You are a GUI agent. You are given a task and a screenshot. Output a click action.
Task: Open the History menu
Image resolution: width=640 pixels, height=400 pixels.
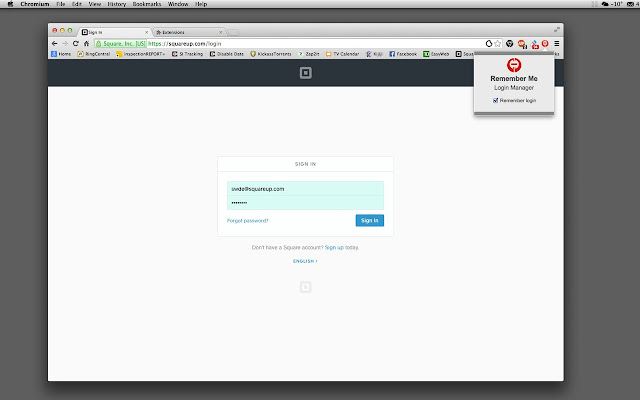[117, 4]
